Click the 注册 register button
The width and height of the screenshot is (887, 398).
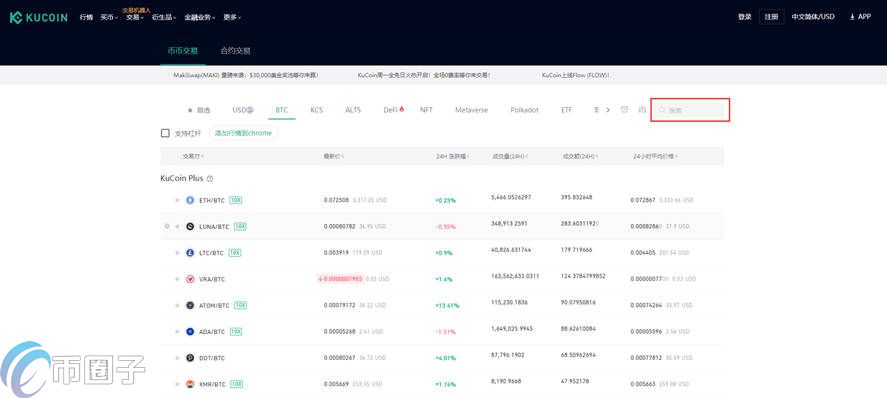coord(772,17)
